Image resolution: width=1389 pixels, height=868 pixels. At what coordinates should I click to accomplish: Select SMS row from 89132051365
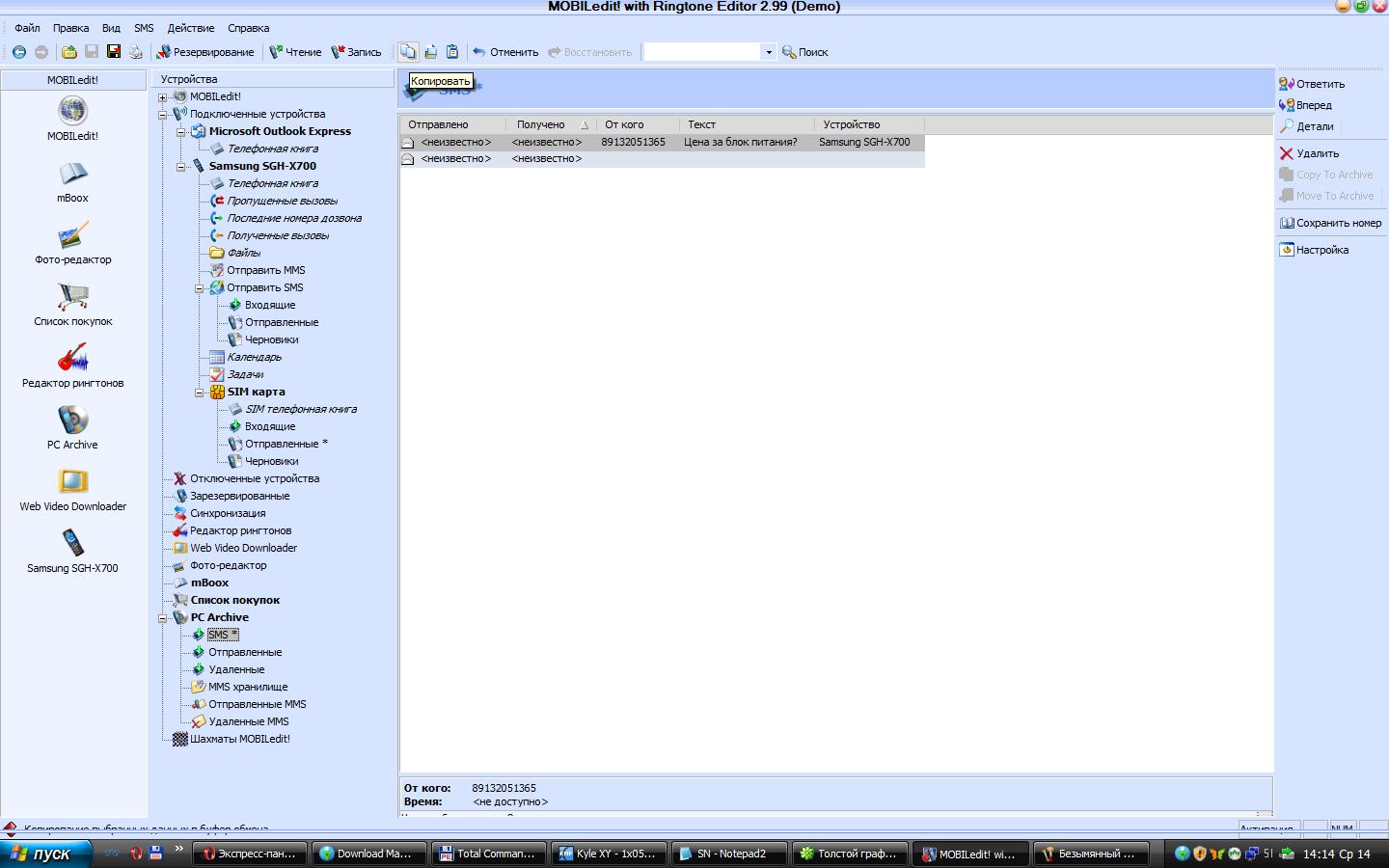coord(662,142)
